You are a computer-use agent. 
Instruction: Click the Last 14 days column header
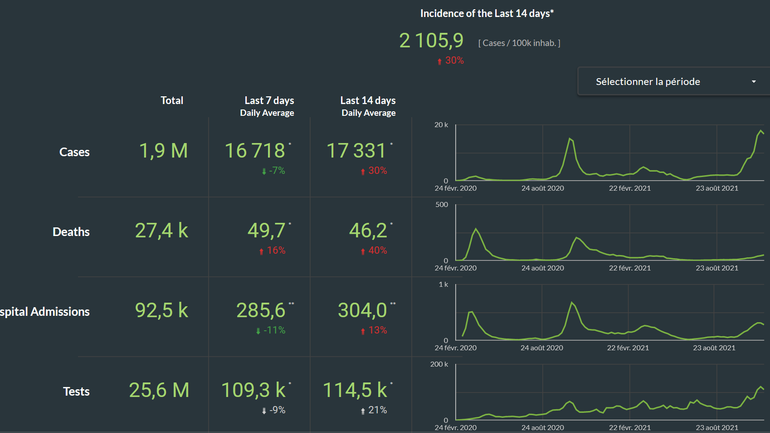(368, 100)
